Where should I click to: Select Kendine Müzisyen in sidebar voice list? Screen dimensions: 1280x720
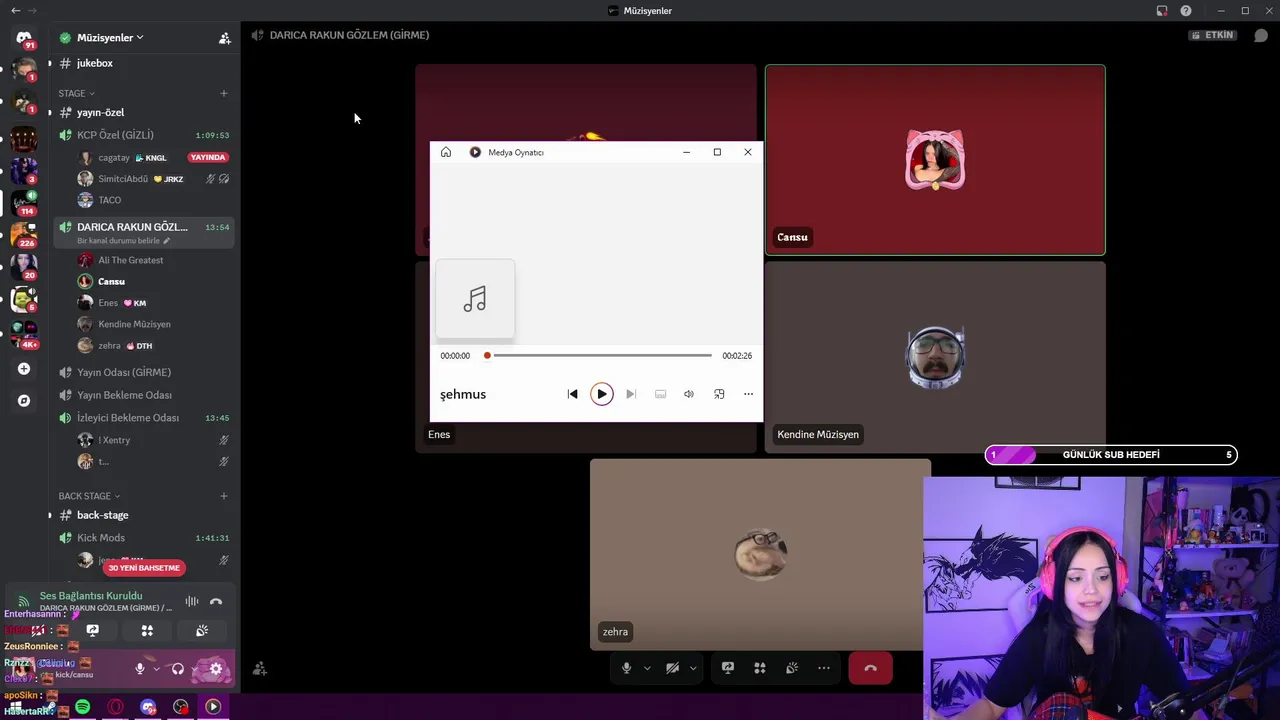tap(134, 324)
